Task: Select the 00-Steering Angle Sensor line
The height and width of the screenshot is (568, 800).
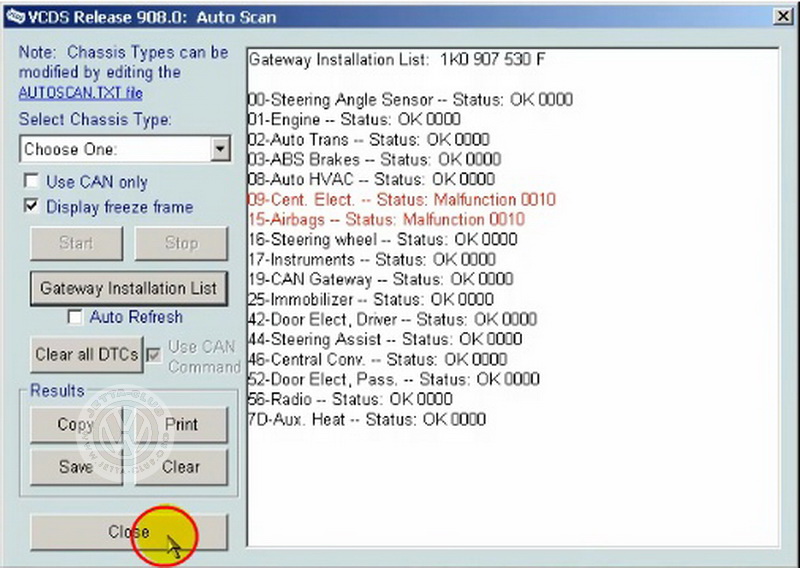Action: click(410, 99)
